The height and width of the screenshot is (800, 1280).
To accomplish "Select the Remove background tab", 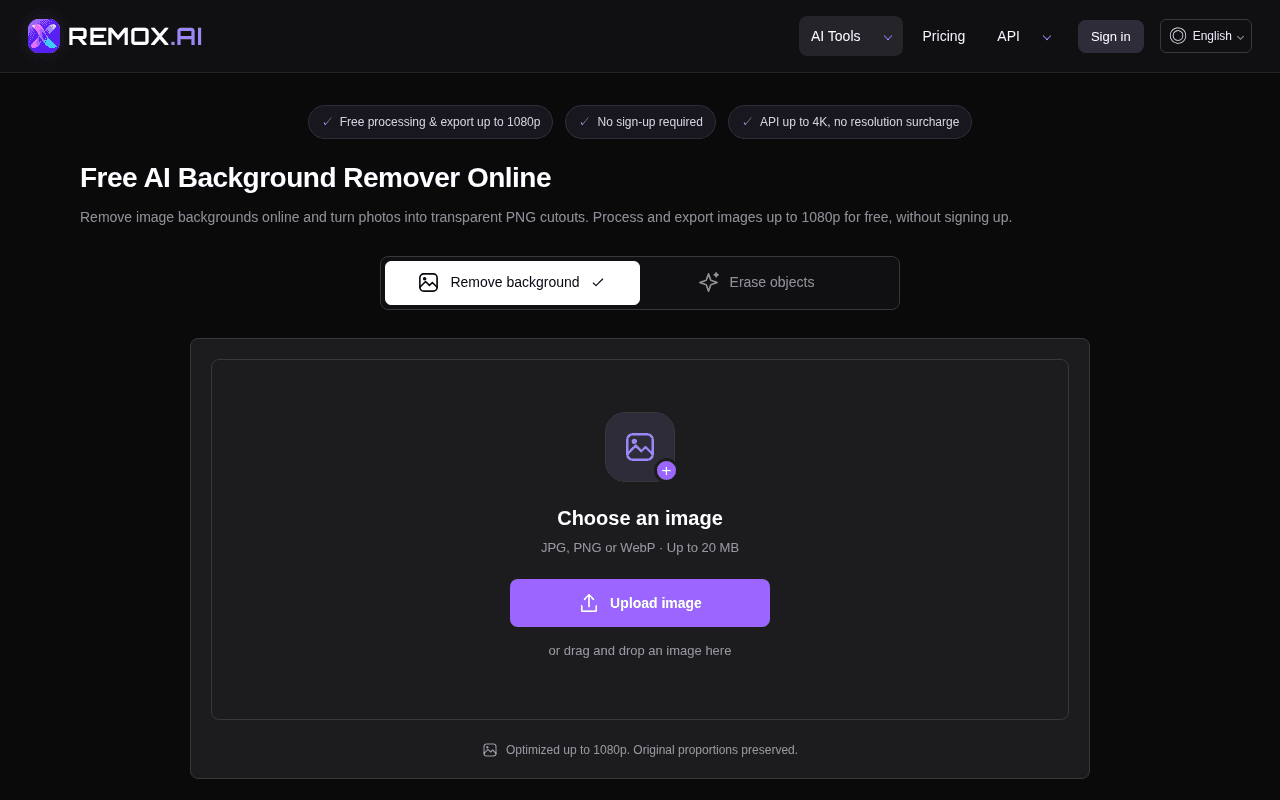I will point(512,283).
